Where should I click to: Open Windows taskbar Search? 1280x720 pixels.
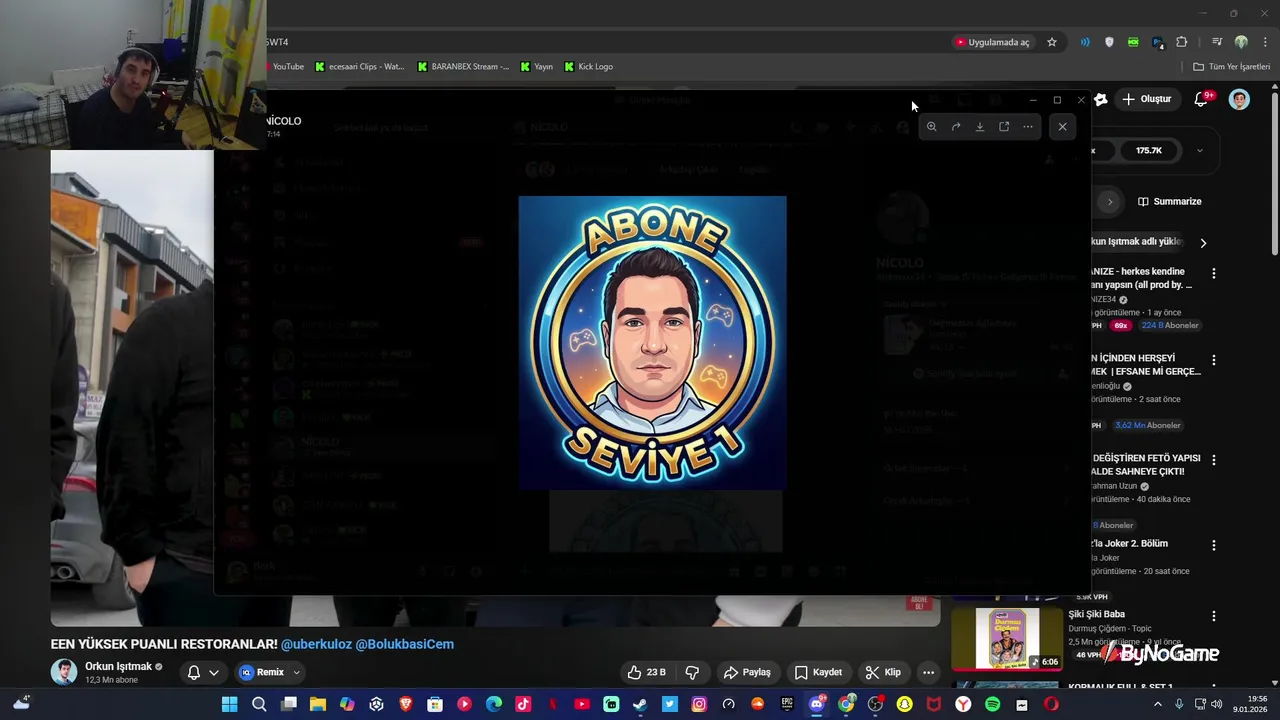point(259,704)
